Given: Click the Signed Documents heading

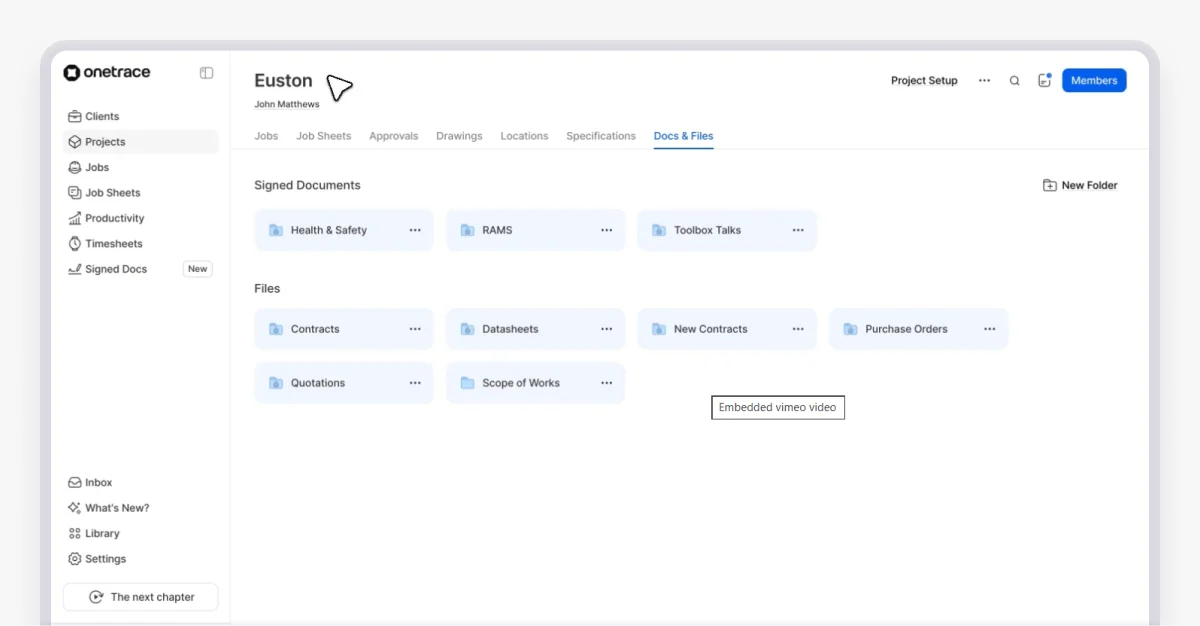Looking at the screenshot, I should coord(307,185).
